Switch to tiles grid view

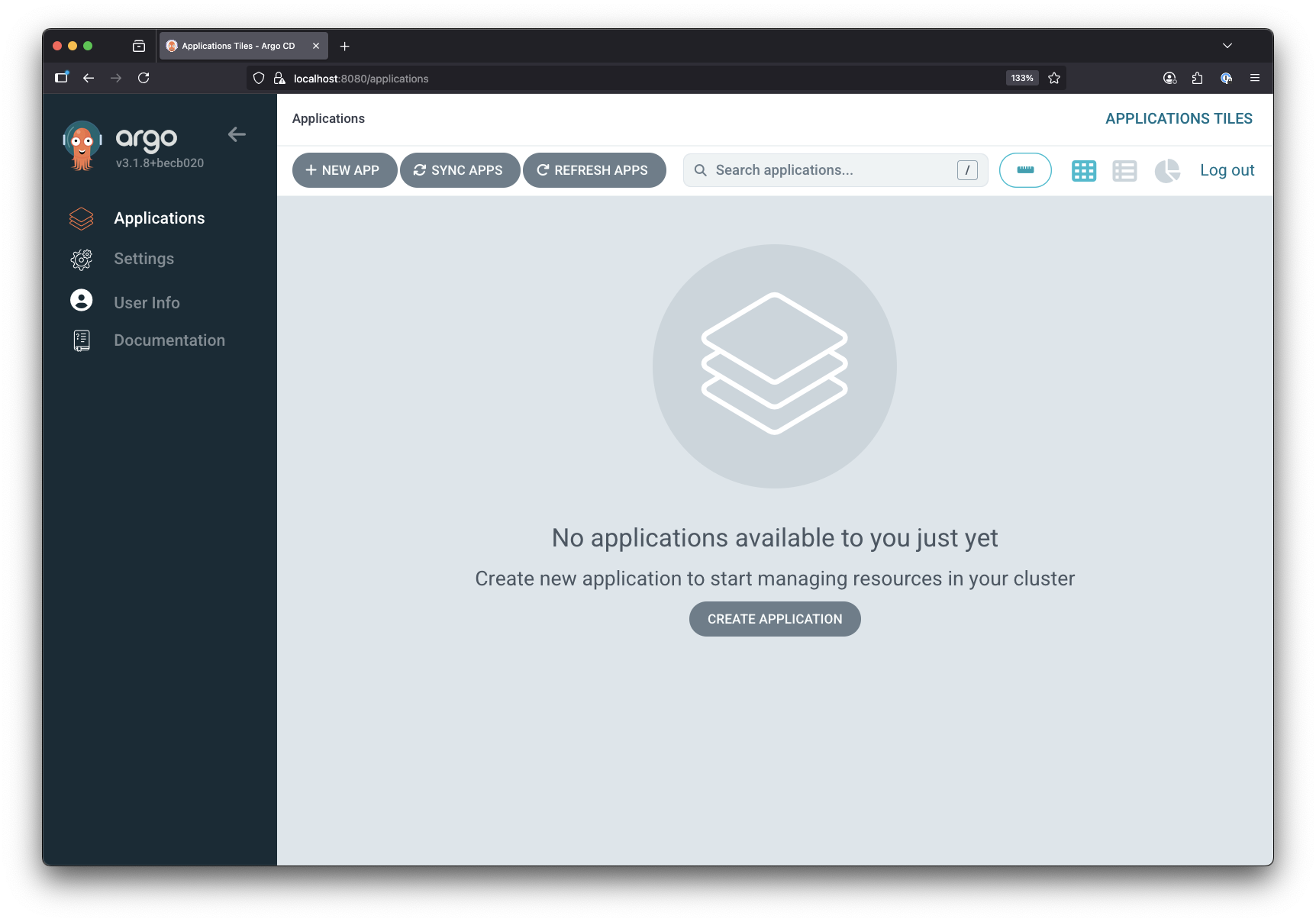1084,170
